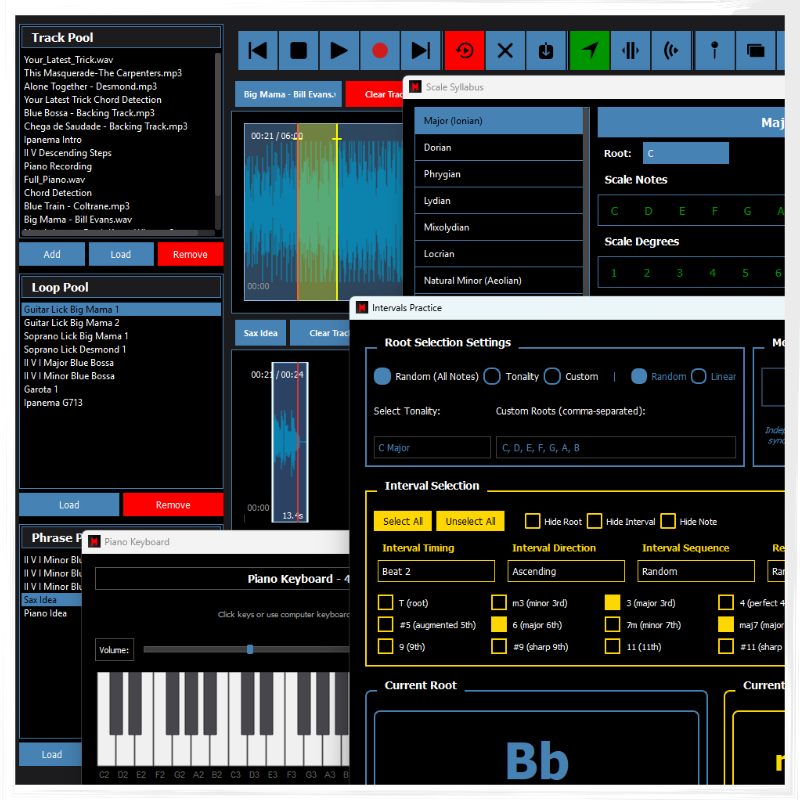Click the green arrow cursor icon
This screenshot has height=800, width=800.
pyautogui.click(x=589, y=49)
